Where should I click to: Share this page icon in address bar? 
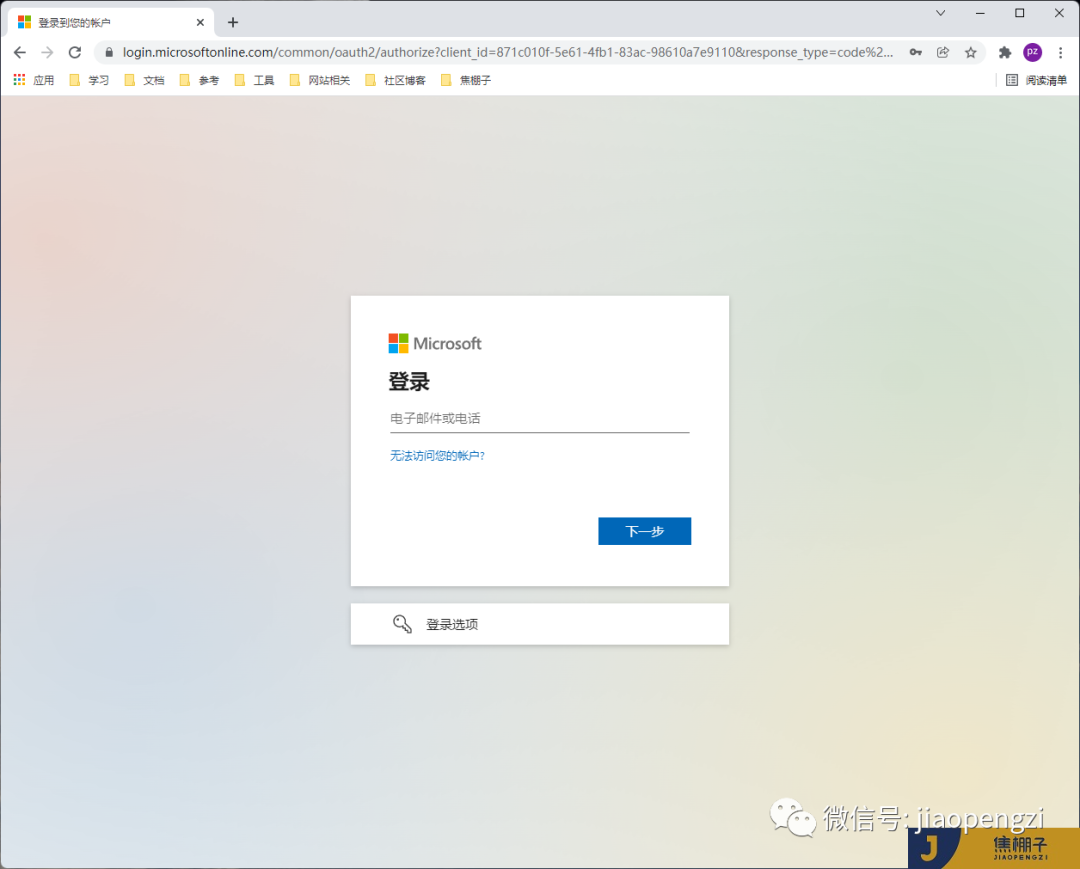(x=943, y=52)
